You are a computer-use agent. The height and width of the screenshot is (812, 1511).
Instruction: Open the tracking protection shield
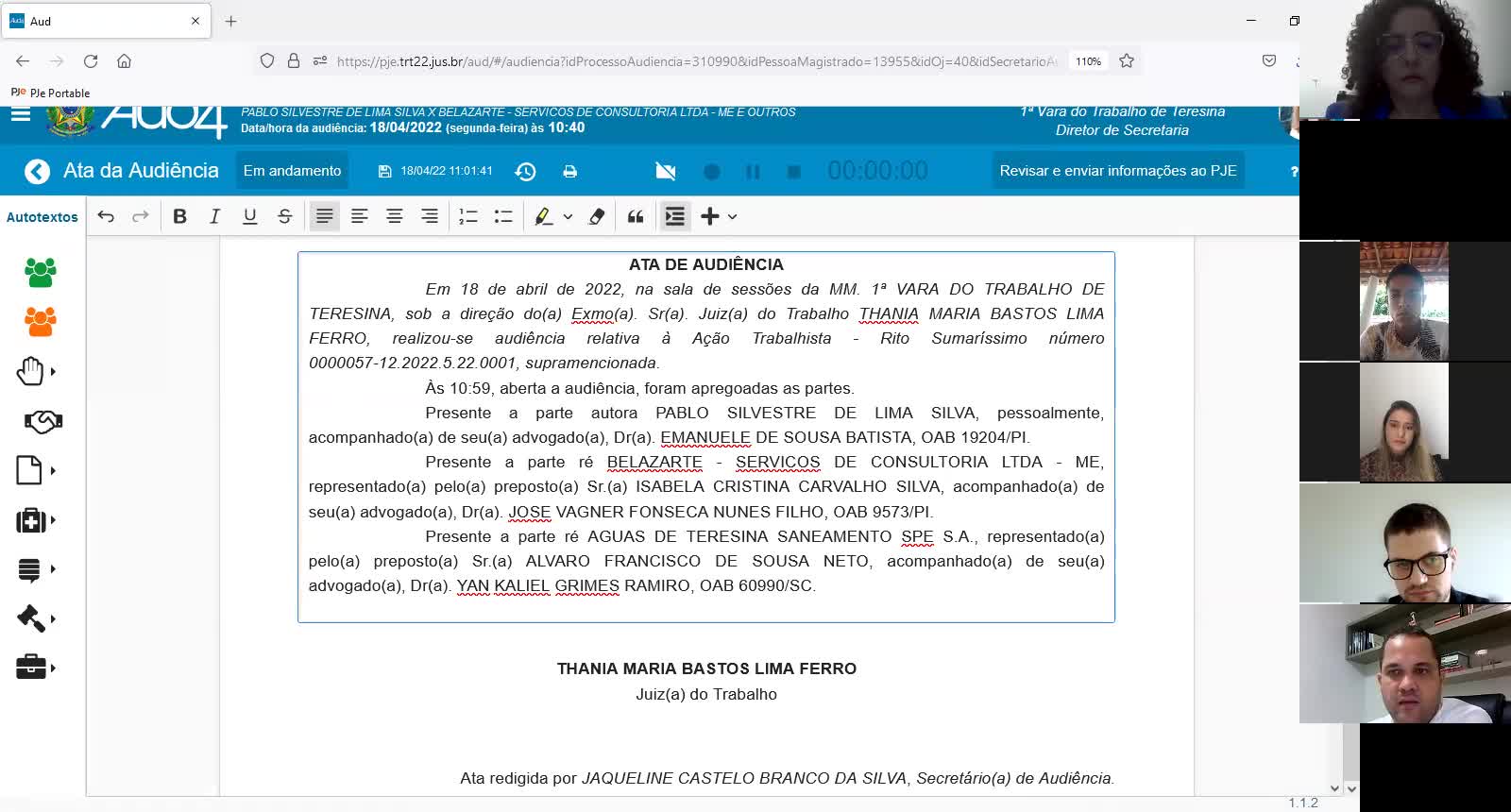tap(267, 61)
